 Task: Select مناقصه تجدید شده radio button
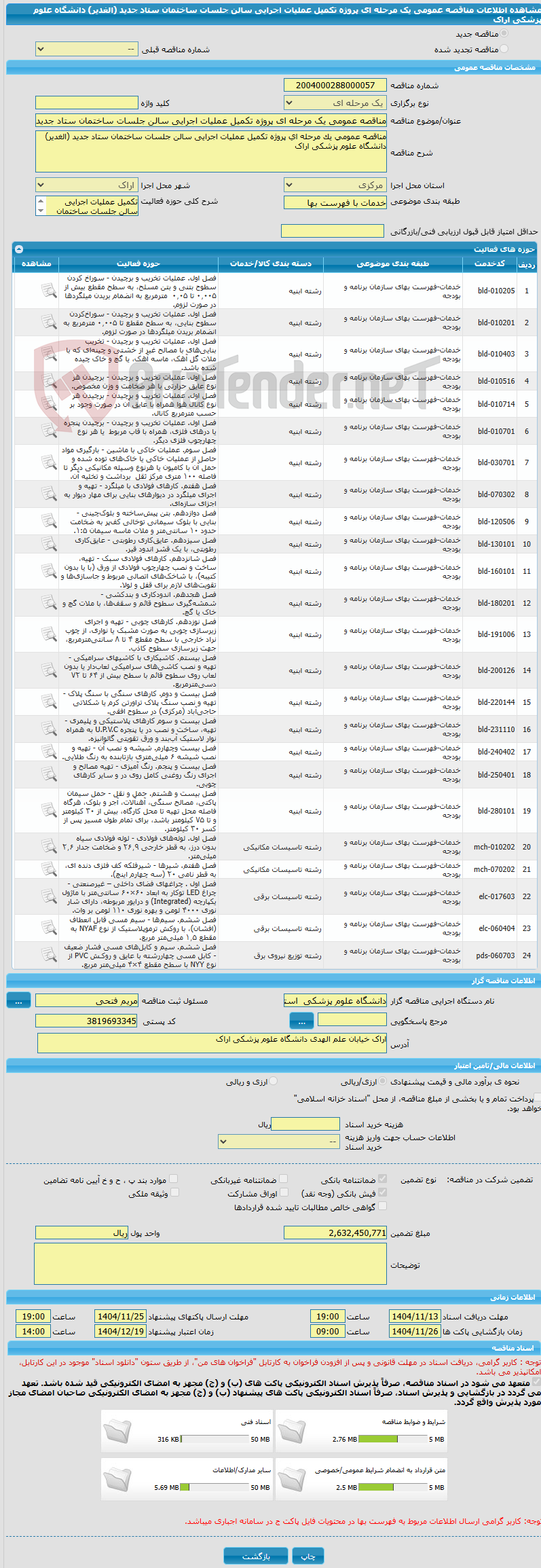click(504, 49)
